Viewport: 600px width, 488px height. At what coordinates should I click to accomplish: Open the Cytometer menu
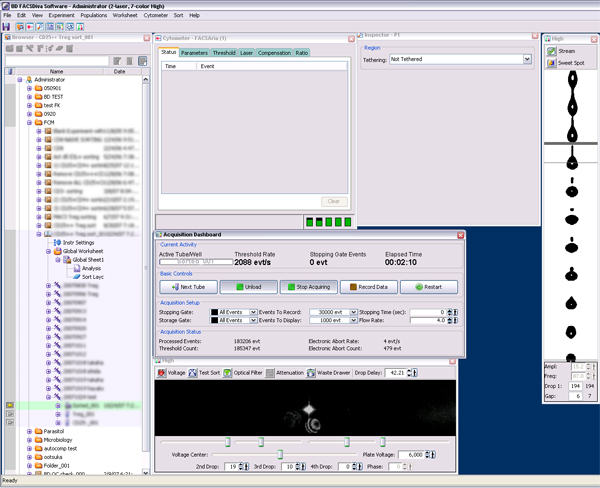(155, 16)
